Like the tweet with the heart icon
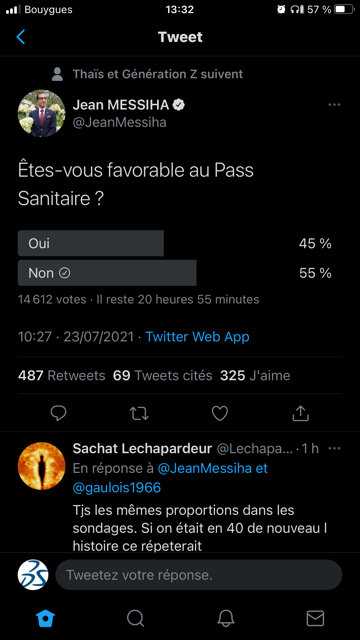360x640 pixels. pos(220,413)
